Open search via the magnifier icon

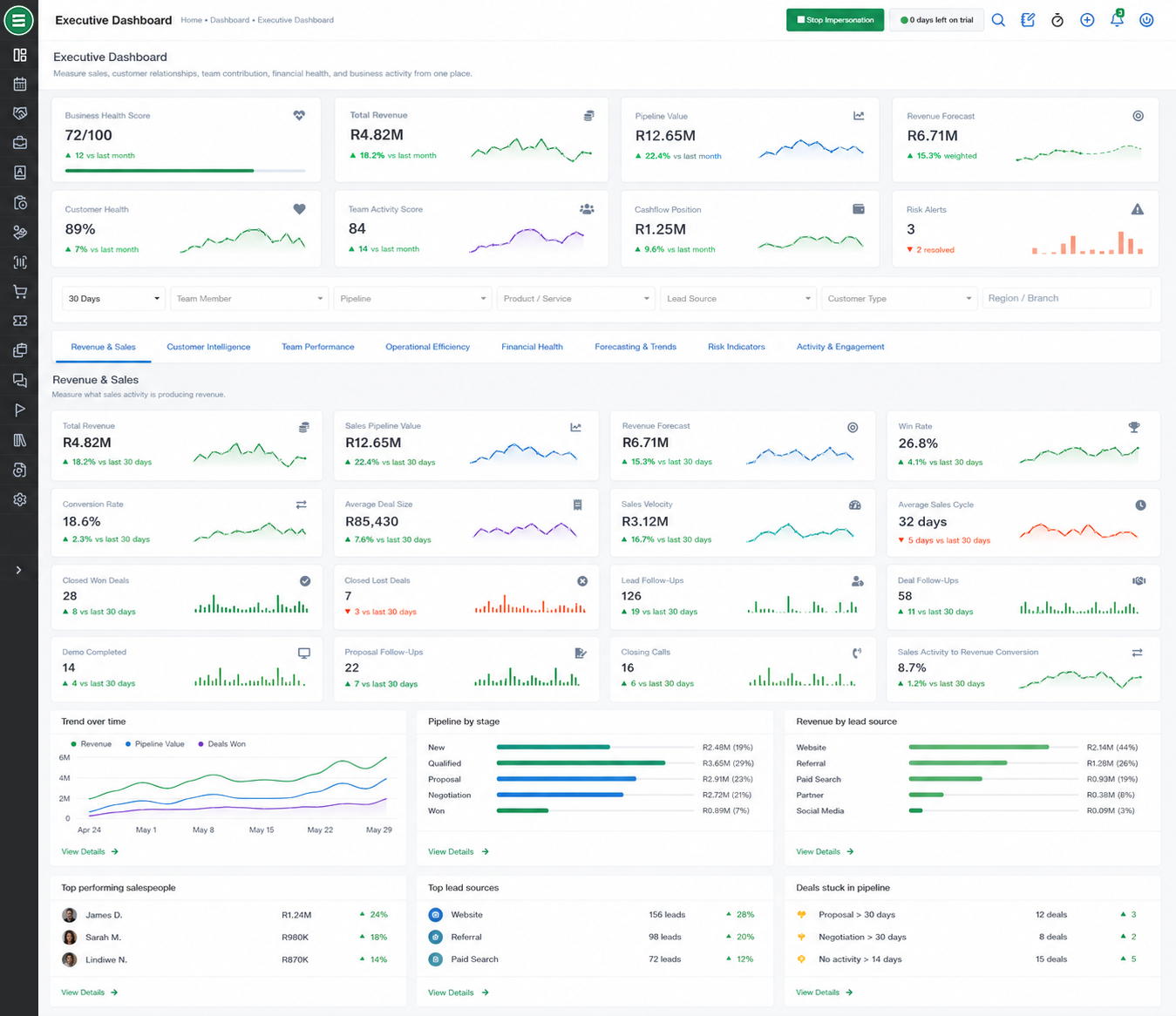tap(998, 20)
